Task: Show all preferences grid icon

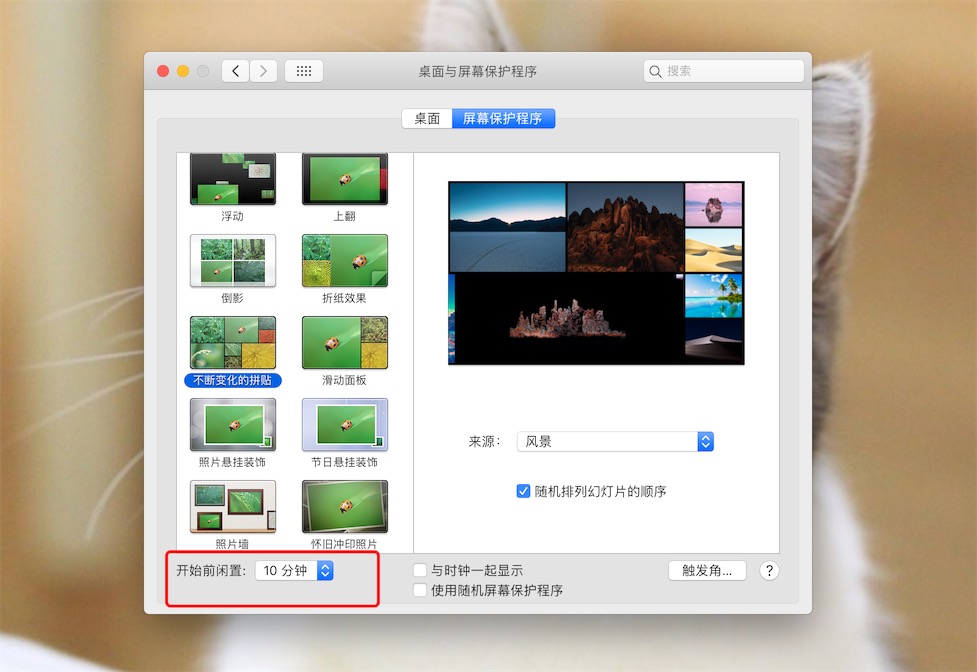Action: point(304,71)
